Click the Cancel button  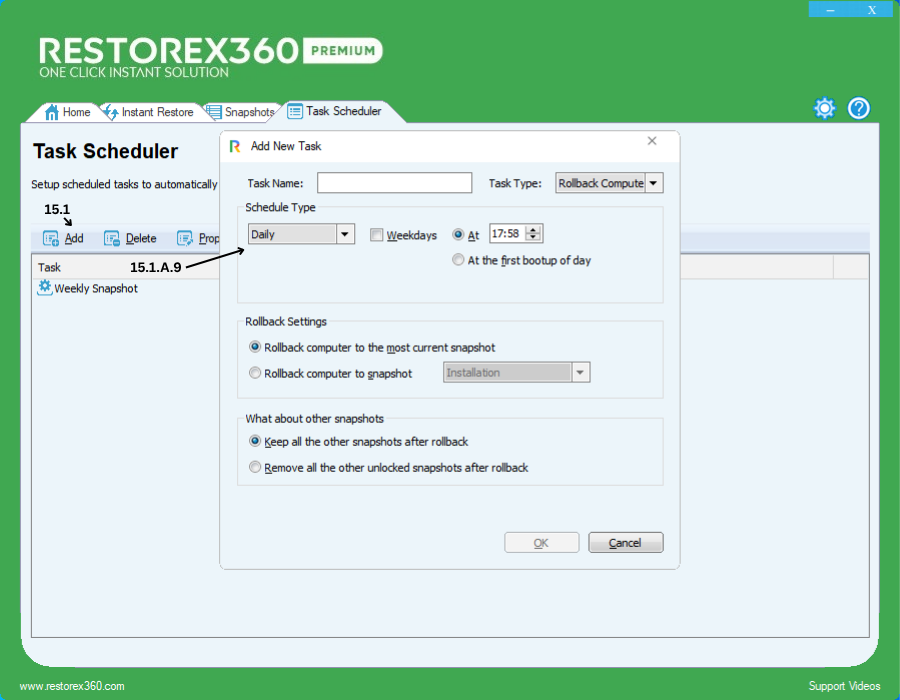click(625, 543)
